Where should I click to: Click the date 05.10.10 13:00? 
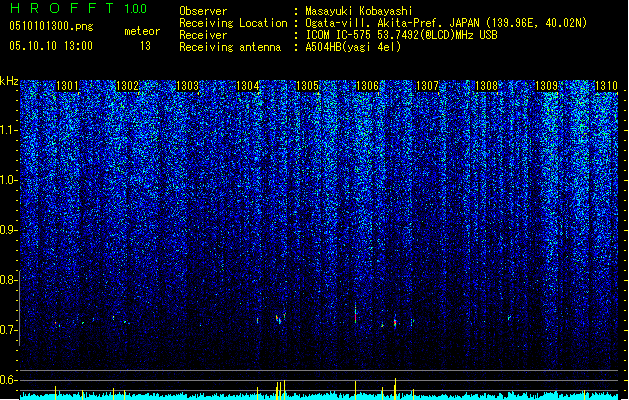(x=51, y=46)
